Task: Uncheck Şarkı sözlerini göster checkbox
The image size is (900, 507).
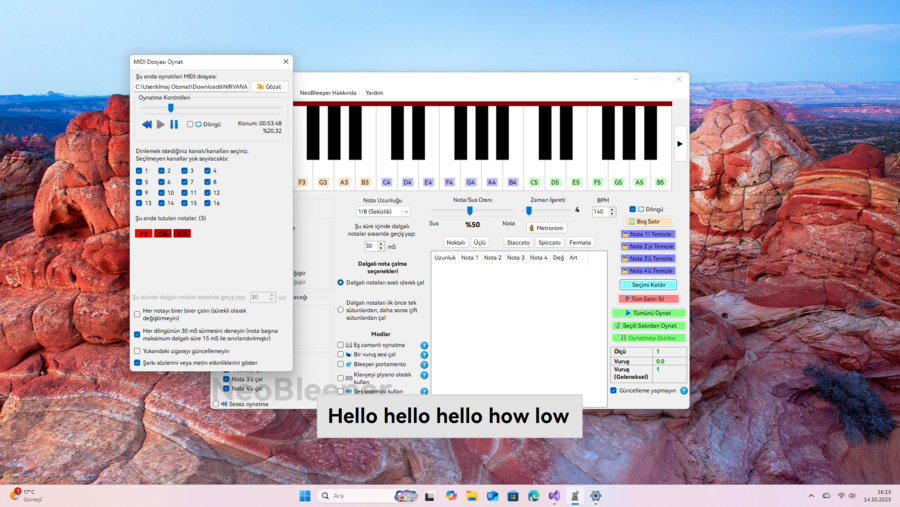Action: coord(138,363)
